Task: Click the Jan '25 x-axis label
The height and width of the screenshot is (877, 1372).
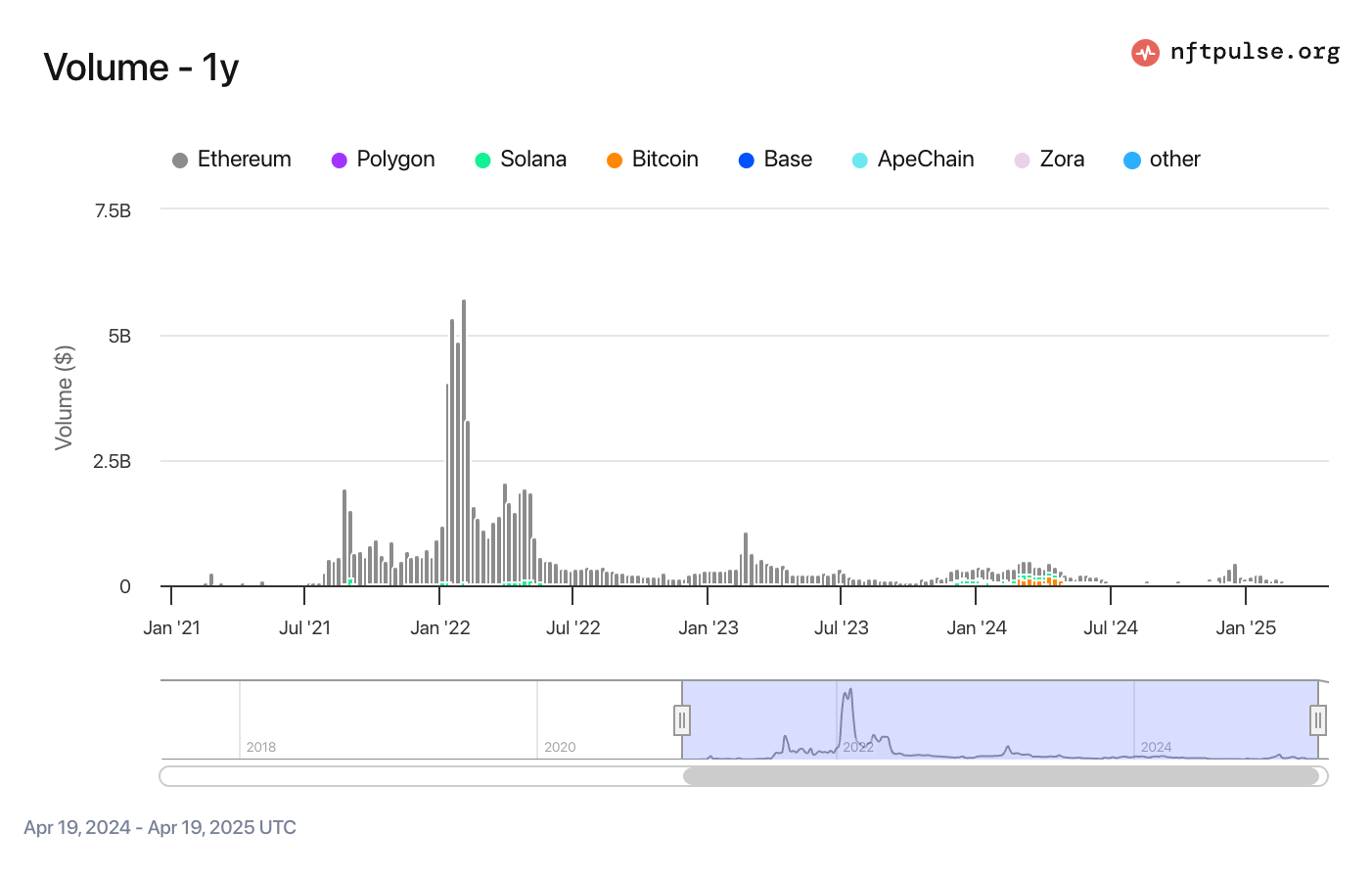Action: click(x=1246, y=628)
